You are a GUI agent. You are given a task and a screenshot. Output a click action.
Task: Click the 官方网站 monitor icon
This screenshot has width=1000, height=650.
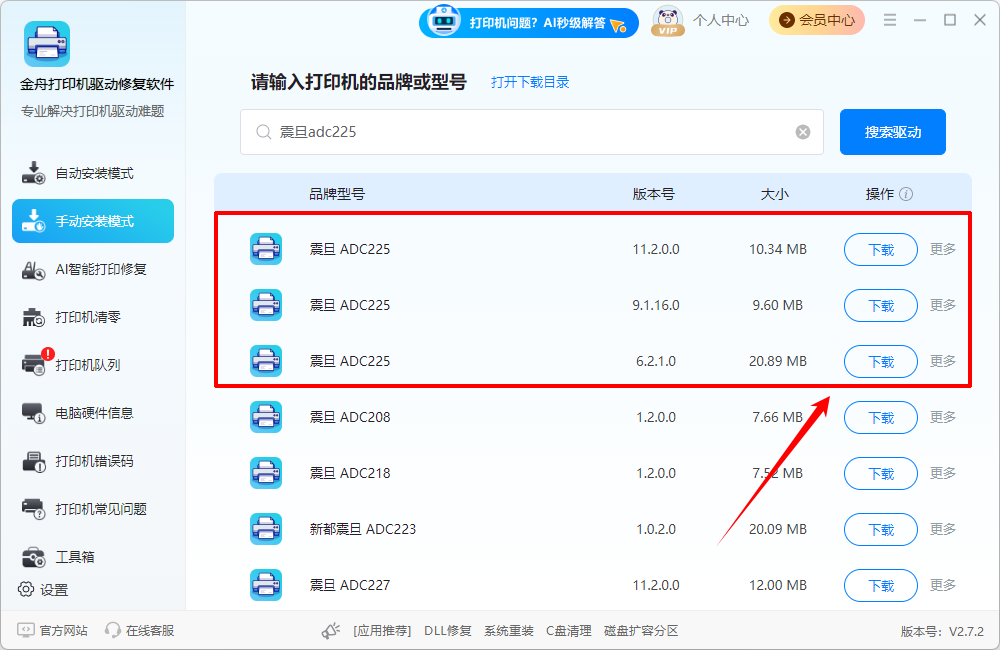click(26, 630)
